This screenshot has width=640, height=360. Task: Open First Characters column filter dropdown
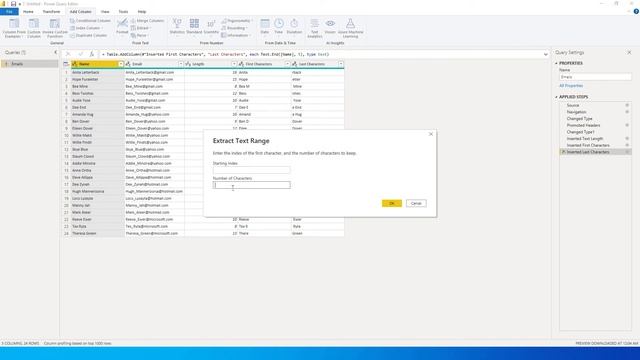(287, 64)
